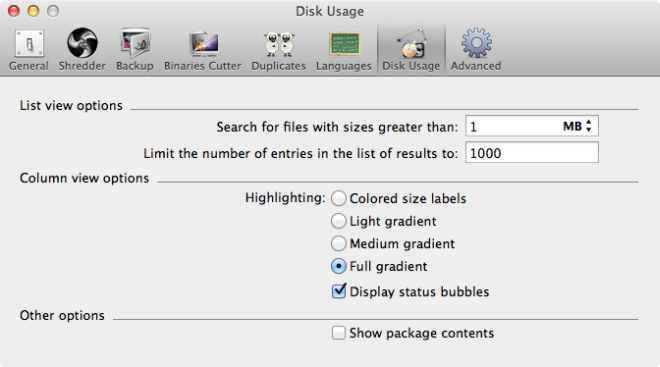Click the results limit field showing 1000
The width and height of the screenshot is (660, 367).
tap(532, 152)
